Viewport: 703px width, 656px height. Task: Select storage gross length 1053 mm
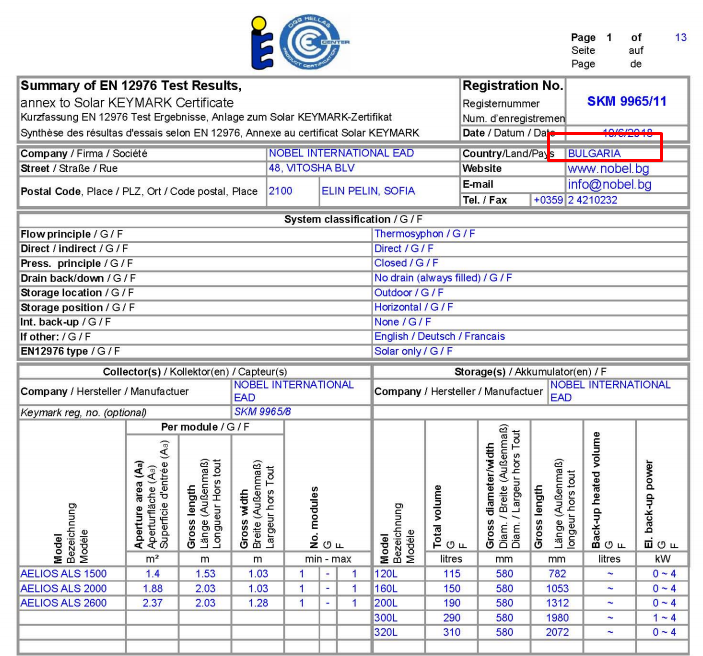[557, 588]
